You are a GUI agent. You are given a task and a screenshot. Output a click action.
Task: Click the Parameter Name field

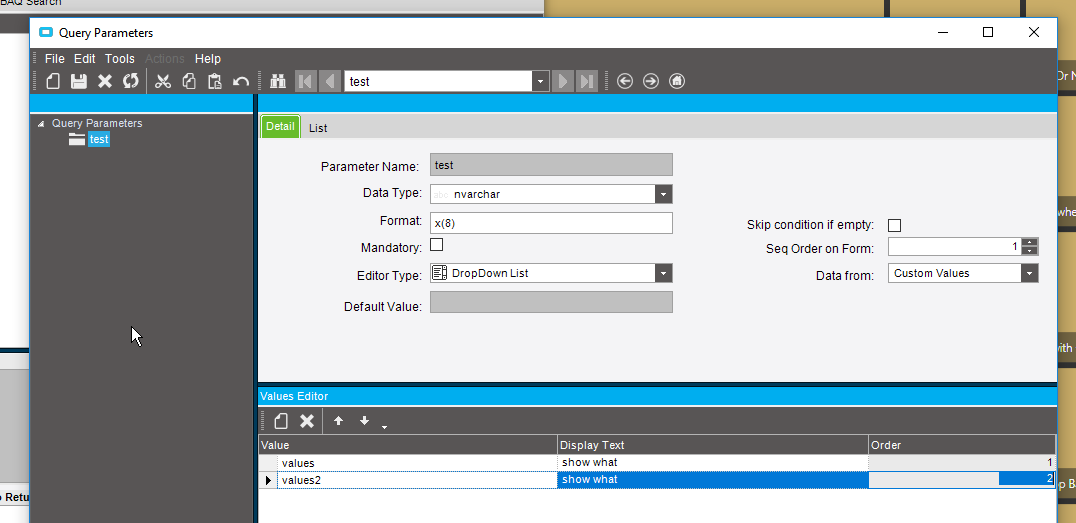click(551, 165)
